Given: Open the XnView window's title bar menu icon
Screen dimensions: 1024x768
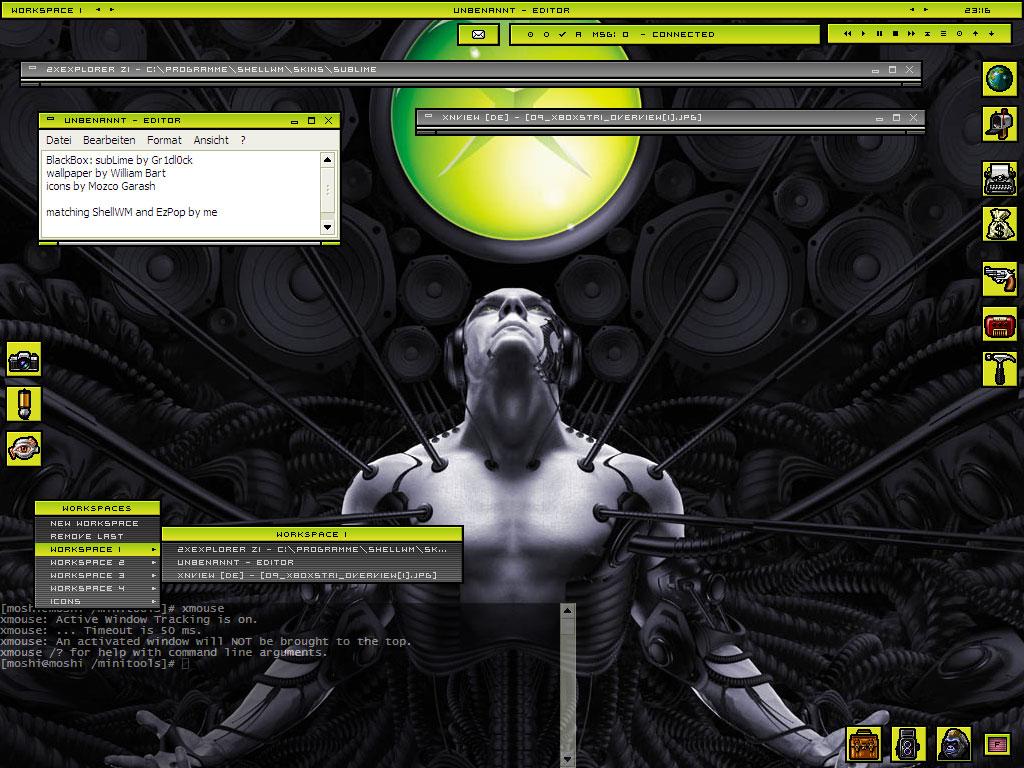Looking at the screenshot, I should tap(428, 117).
